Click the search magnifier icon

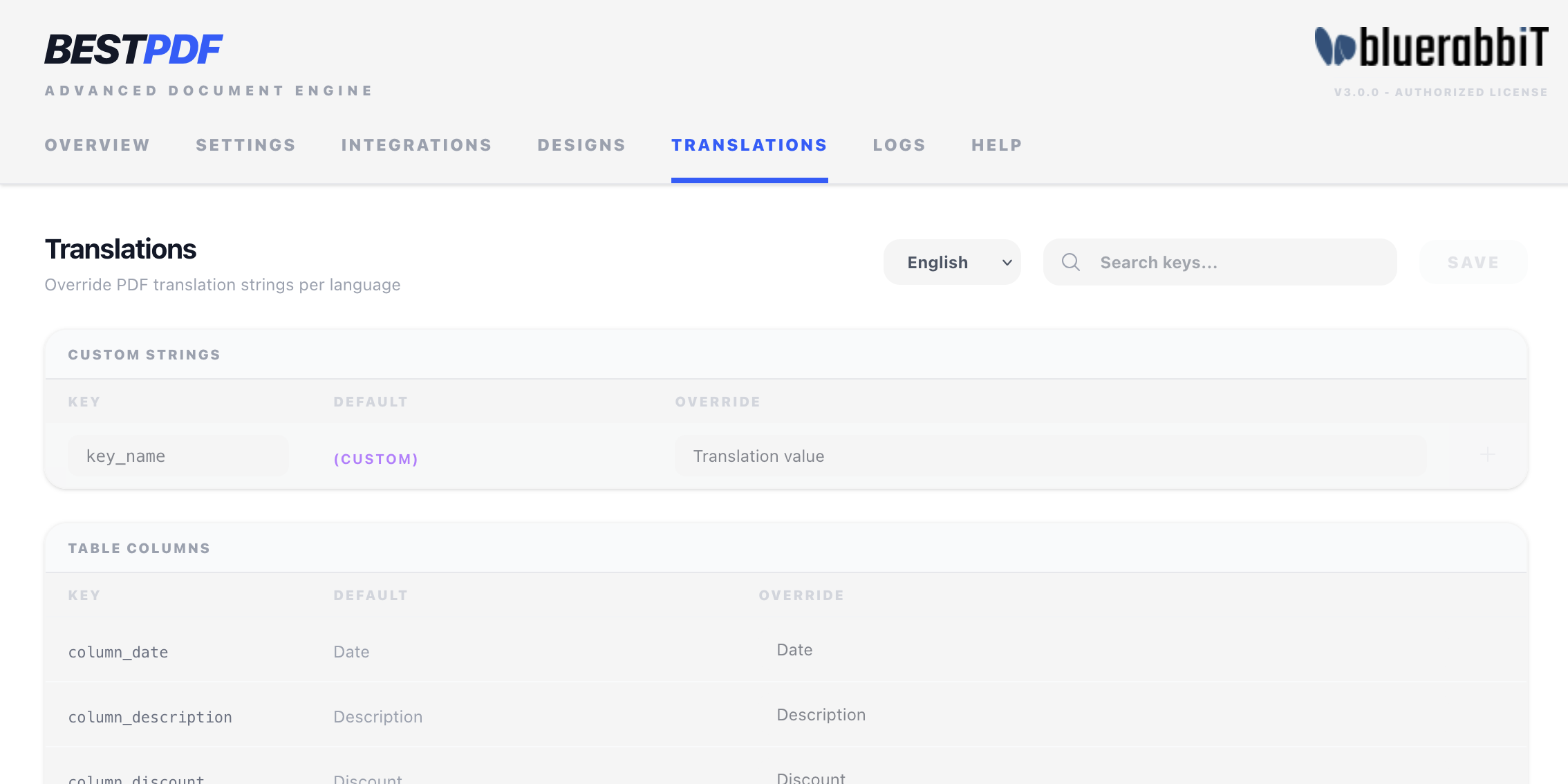click(1070, 262)
